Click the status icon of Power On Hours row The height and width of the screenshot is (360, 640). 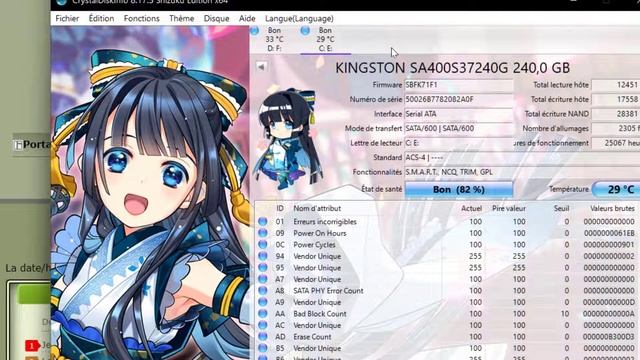263,233
